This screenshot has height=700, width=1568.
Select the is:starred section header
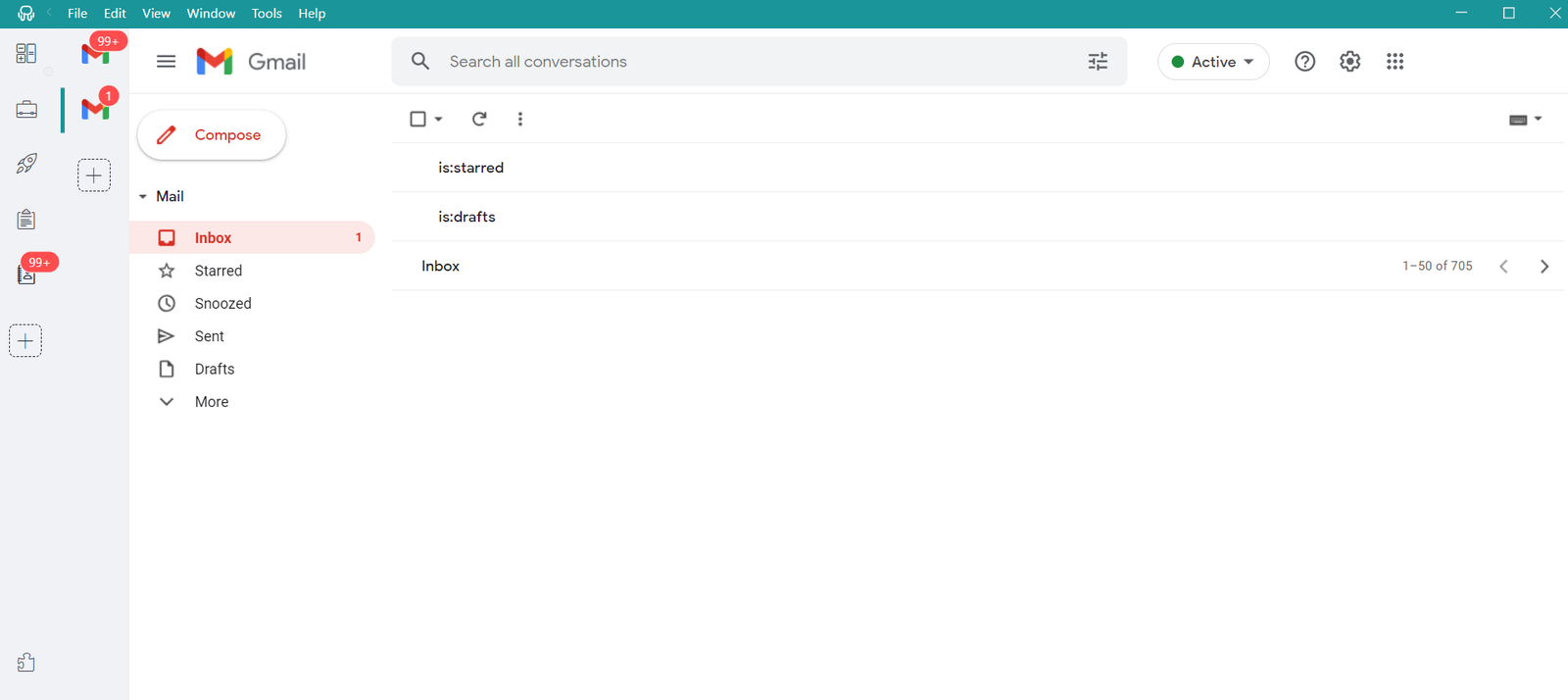470,168
